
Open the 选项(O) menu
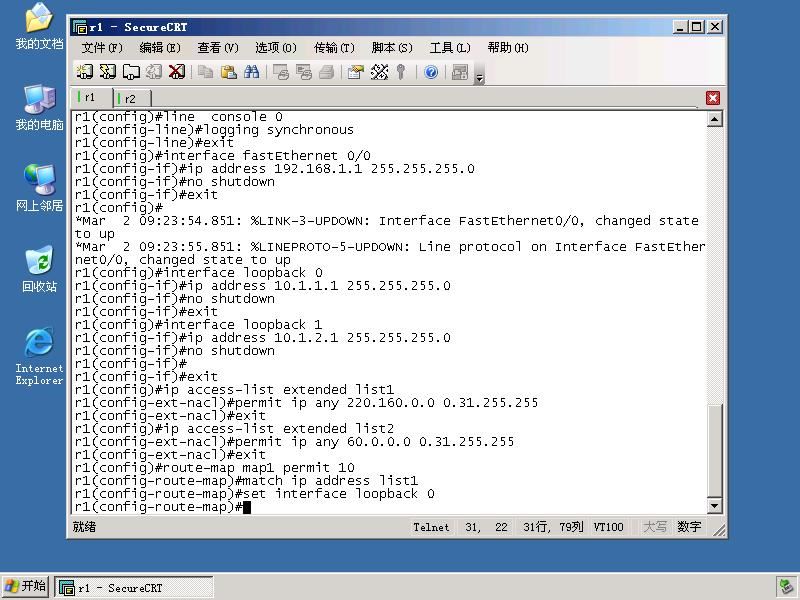tap(276, 48)
